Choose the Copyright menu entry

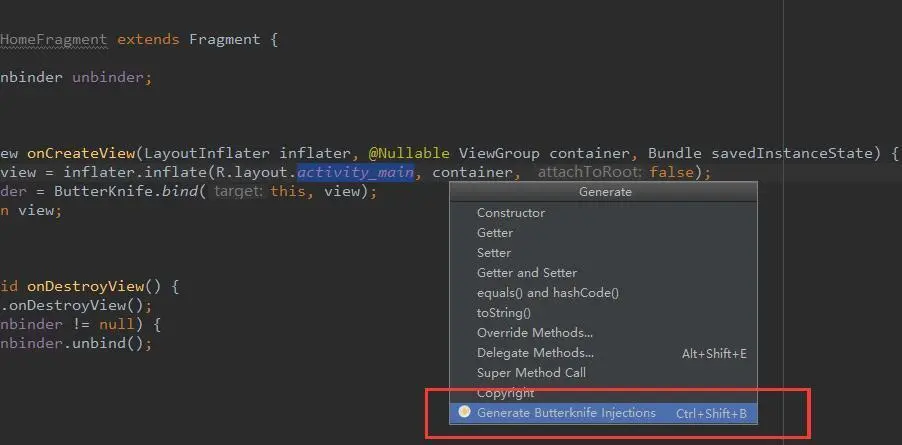tap(603, 393)
